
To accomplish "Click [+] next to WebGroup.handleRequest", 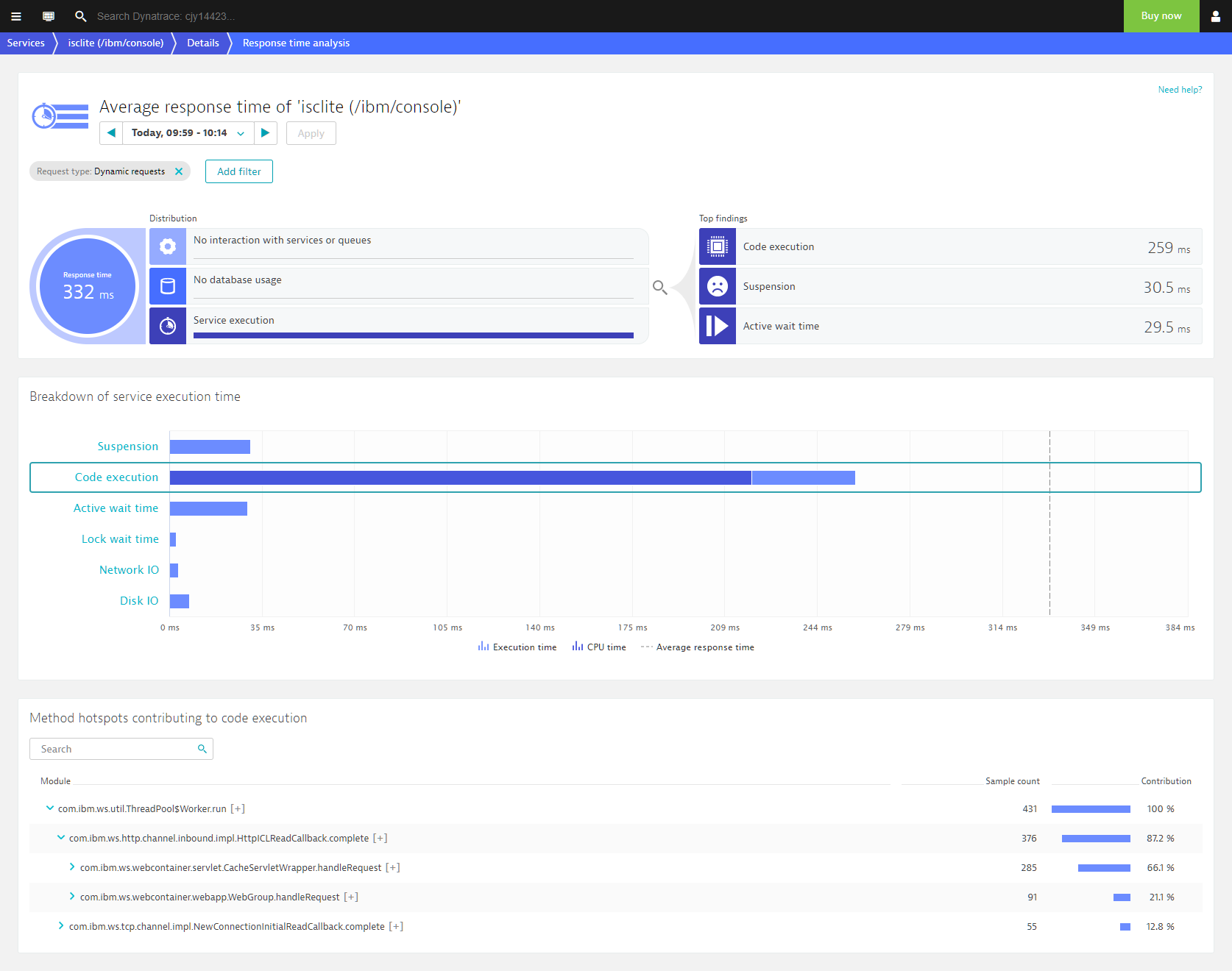I will pyautogui.click(x=351, y=897).
